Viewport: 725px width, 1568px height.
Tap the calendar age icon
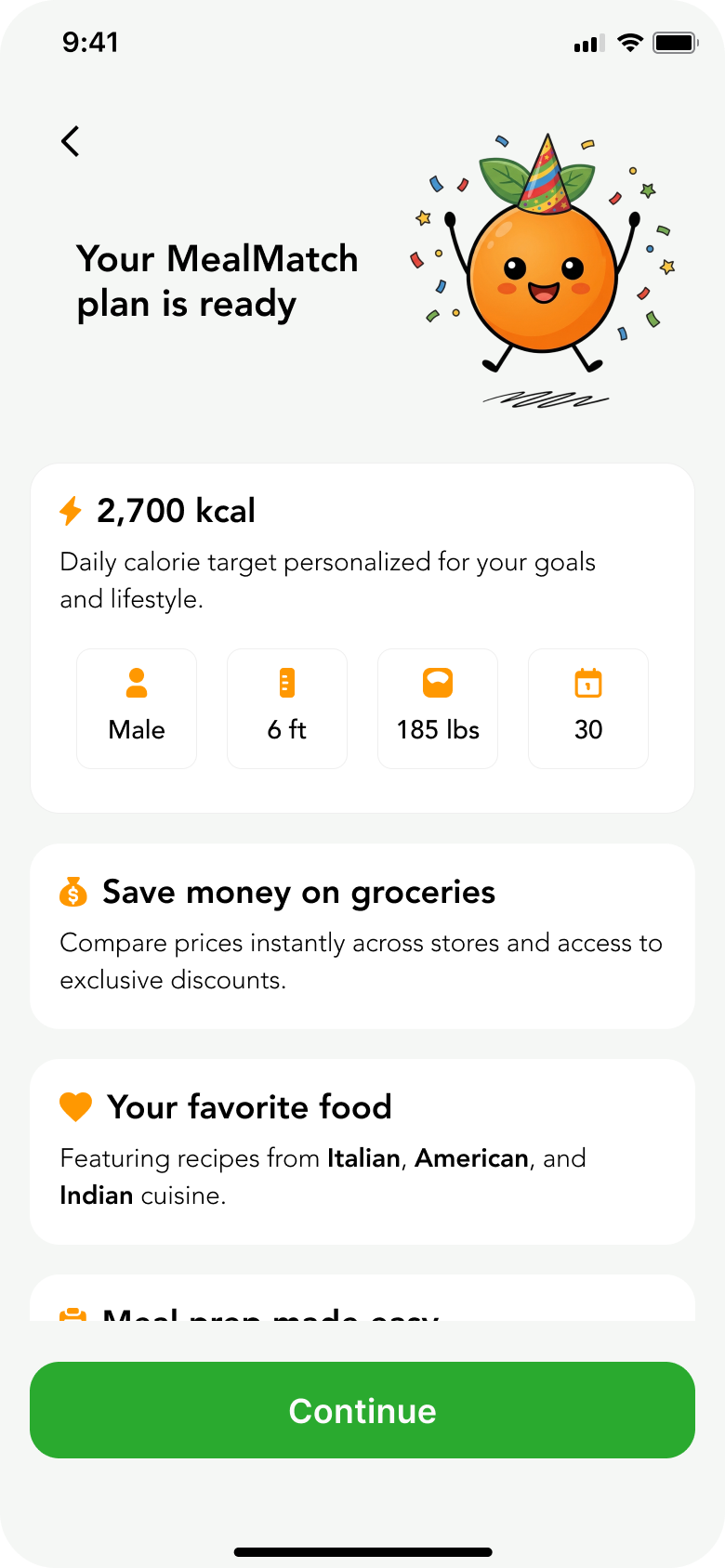[x=588, y=683]
